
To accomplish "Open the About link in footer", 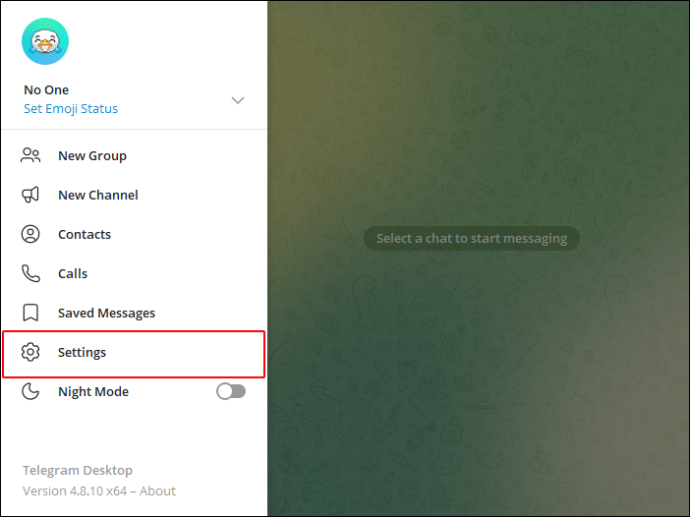I will point(158,491).
